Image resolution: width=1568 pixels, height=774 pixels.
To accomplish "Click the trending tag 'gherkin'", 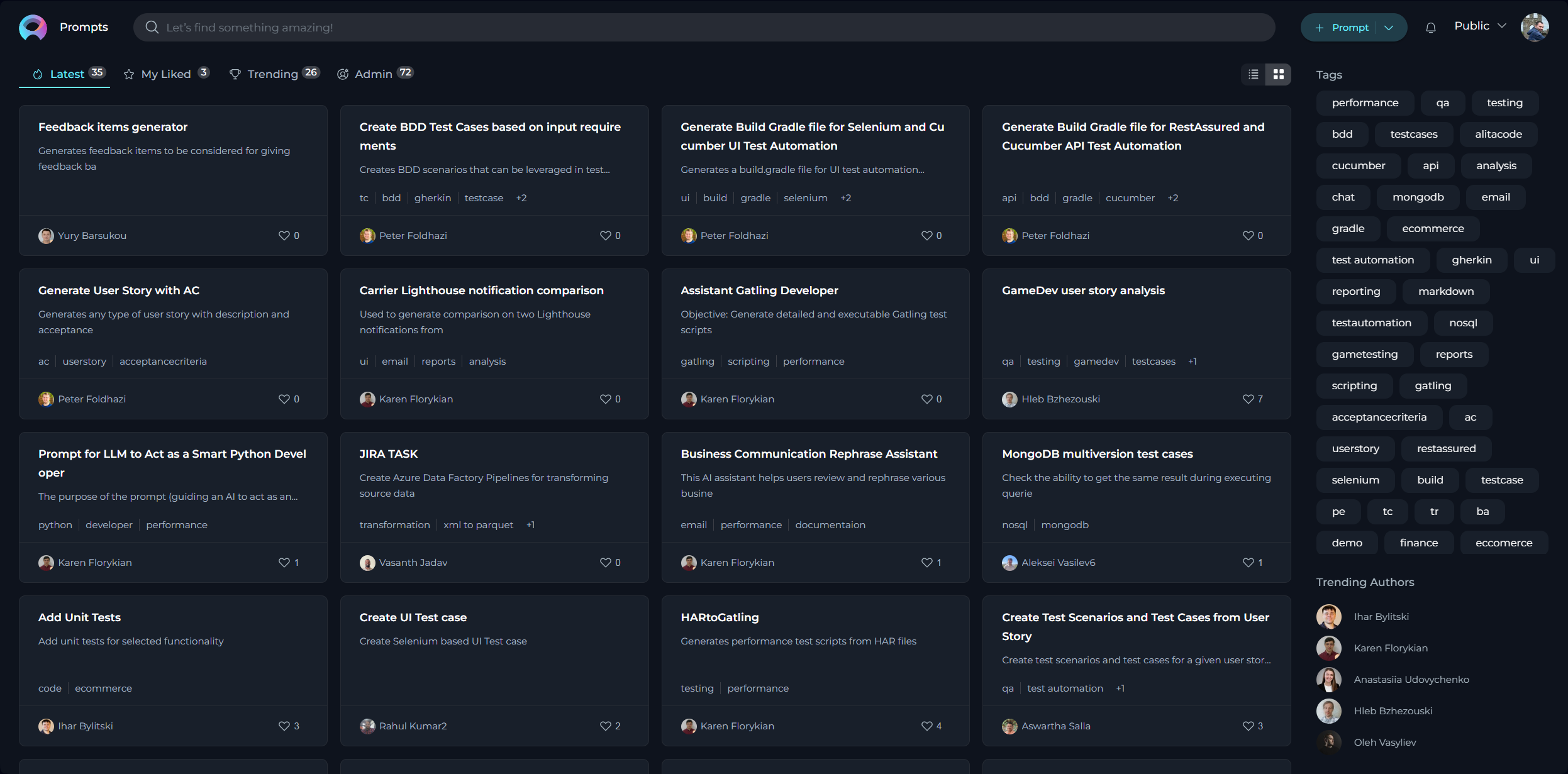I will coord(1471,260).
